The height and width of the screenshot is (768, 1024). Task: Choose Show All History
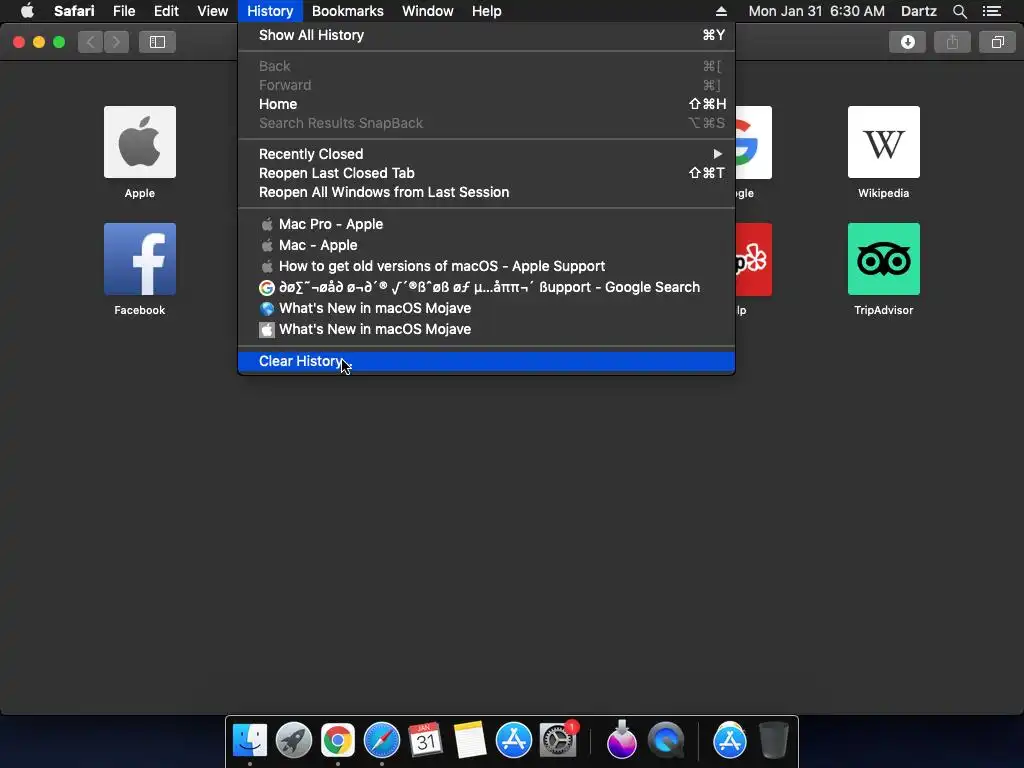(487, 35)
